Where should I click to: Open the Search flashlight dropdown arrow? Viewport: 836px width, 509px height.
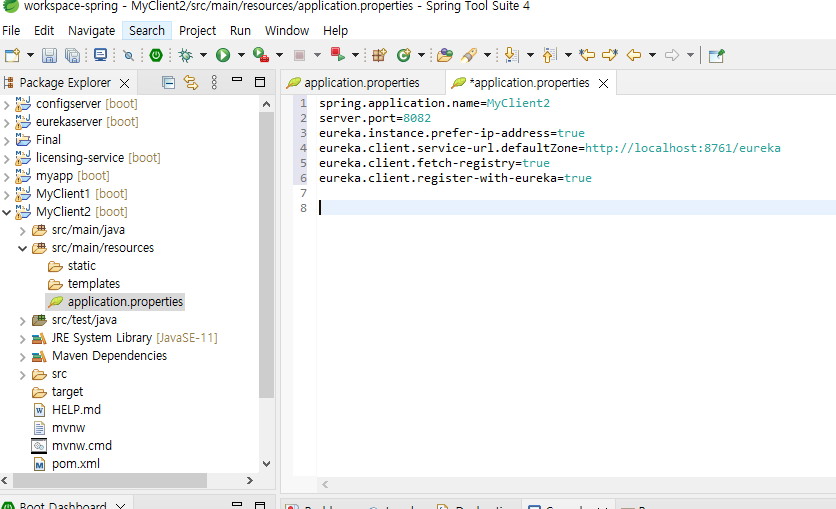click(487, 55)
